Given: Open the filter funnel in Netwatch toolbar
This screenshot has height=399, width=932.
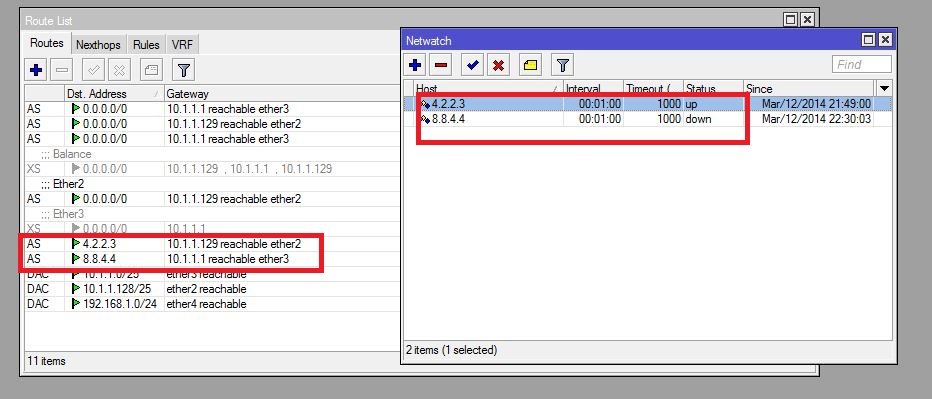Looking at the screenshot, I should [562, 65].
